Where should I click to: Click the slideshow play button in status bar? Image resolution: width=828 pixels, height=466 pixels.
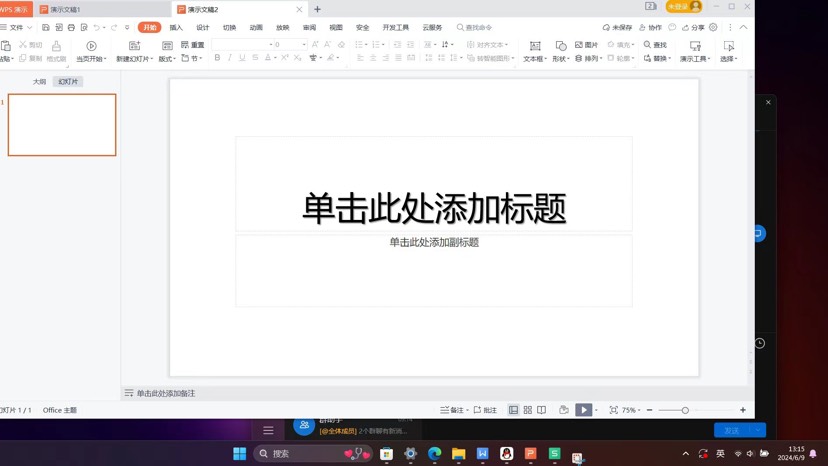click(583, 410)
